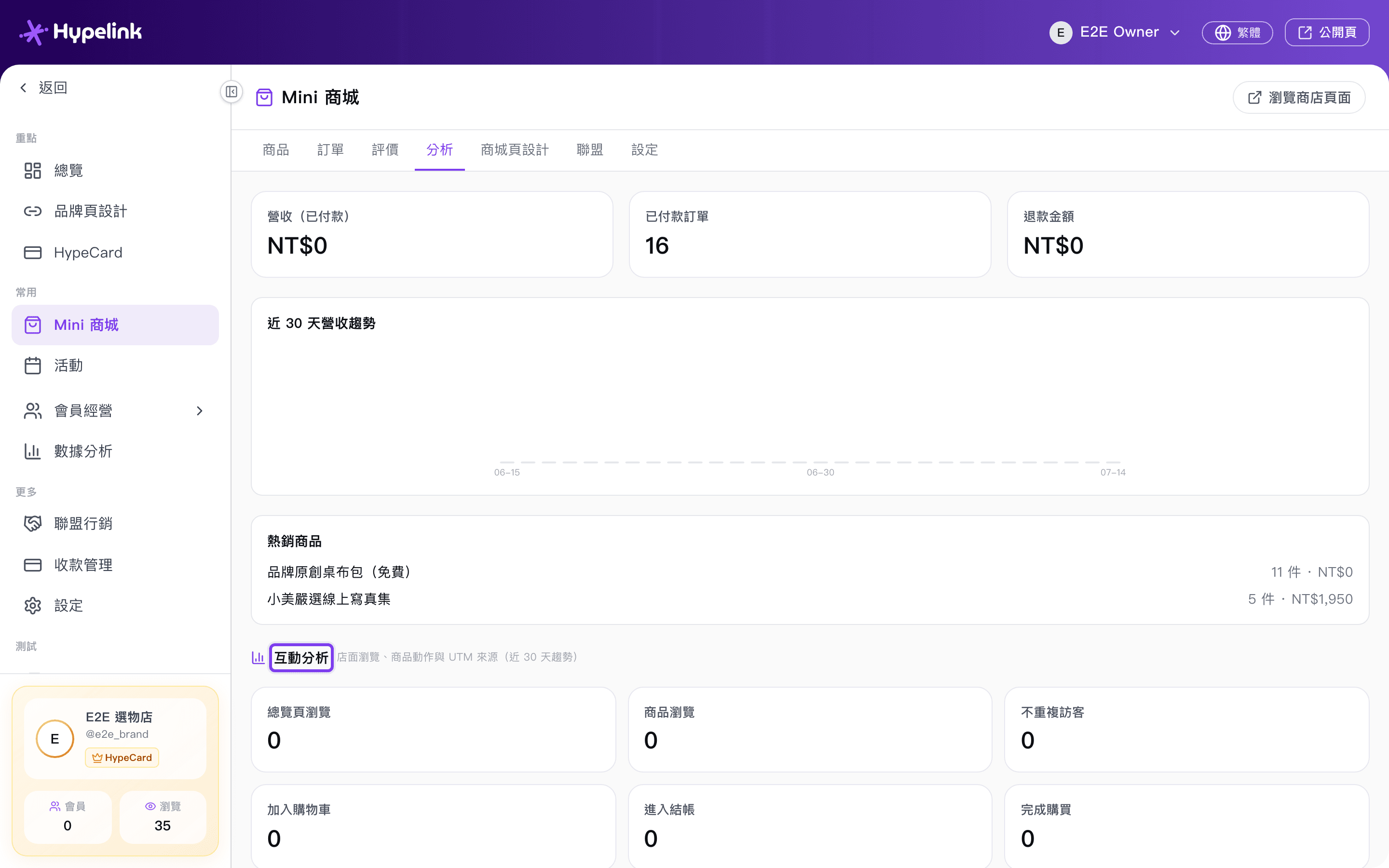Click the 5 件 · NT$1,950 value
The height and width of the screenshot is (868, 1389).
pyautogui.click(x=1300, y=599)
